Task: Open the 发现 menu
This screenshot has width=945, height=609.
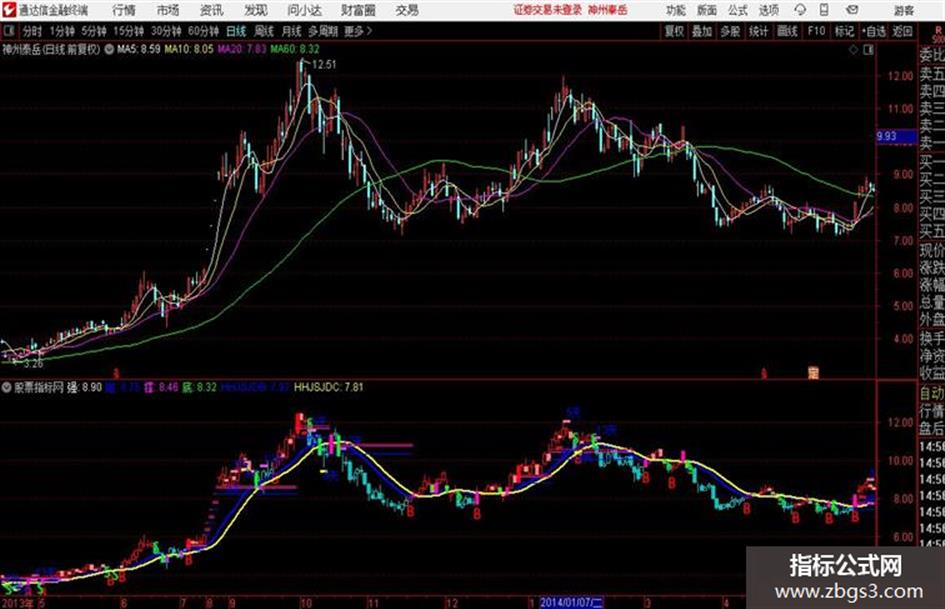Action: point(256,10)
